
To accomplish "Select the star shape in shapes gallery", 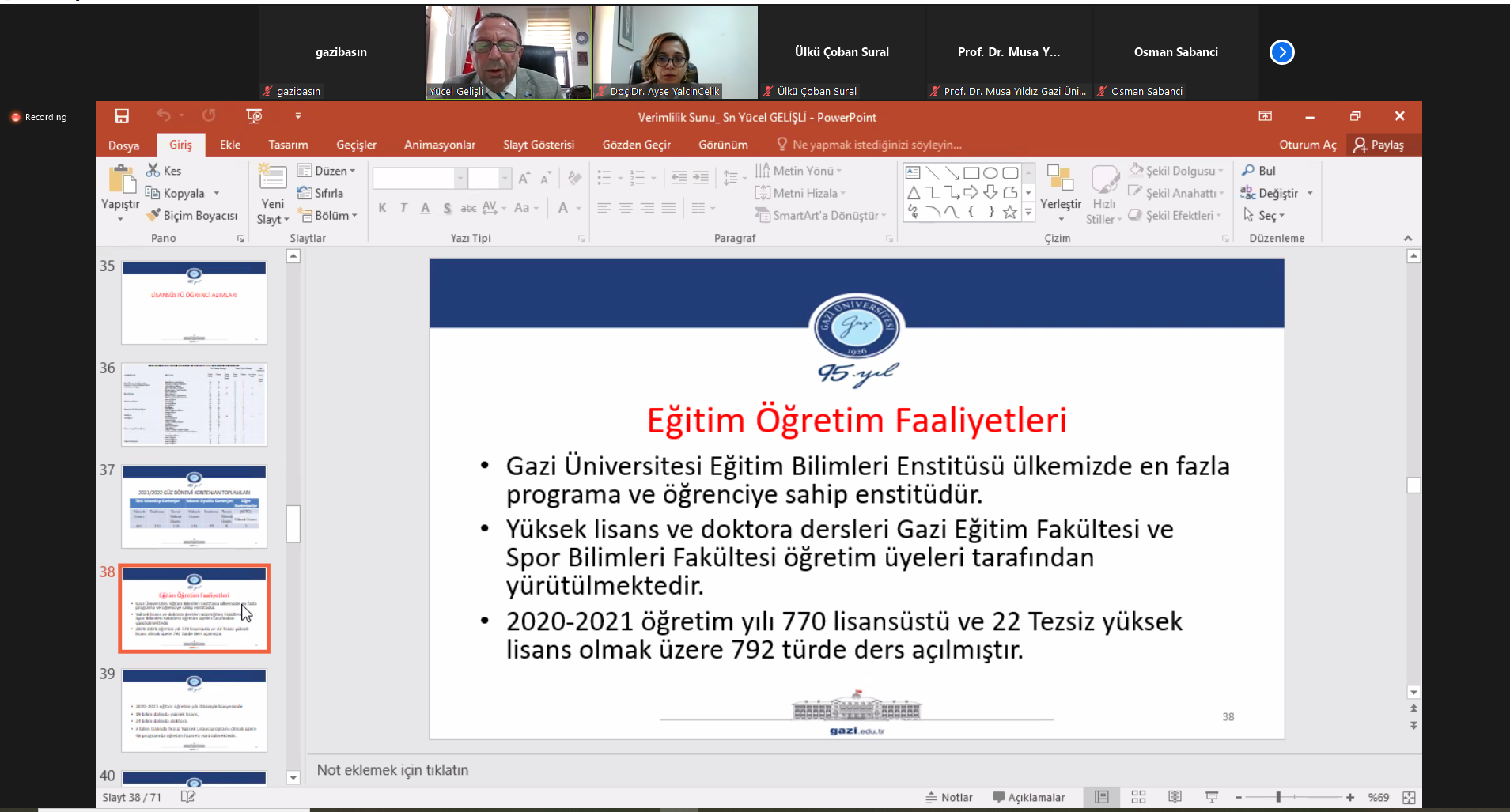I will pyautogui.click(x=1010, y=212).
